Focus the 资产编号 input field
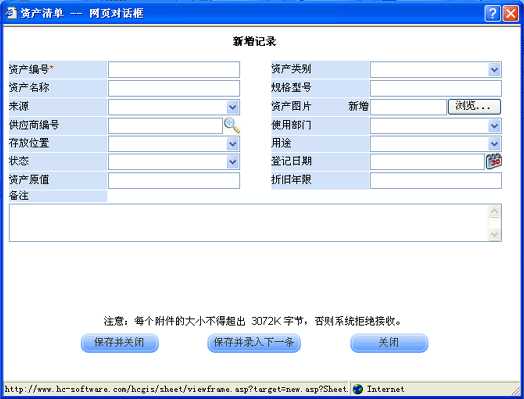524x399 pixels. (x=174, y=70)
